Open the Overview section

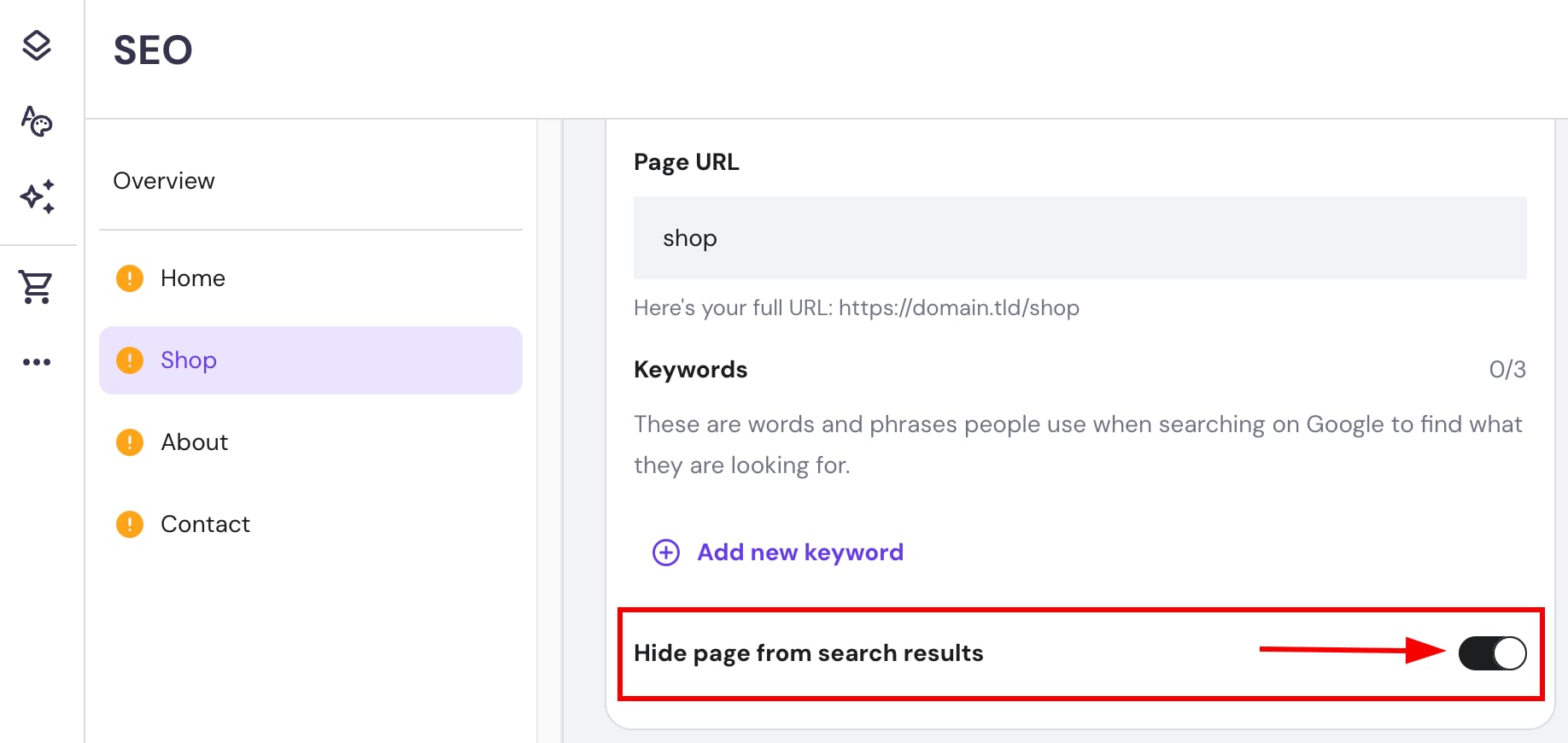(164, 180)
